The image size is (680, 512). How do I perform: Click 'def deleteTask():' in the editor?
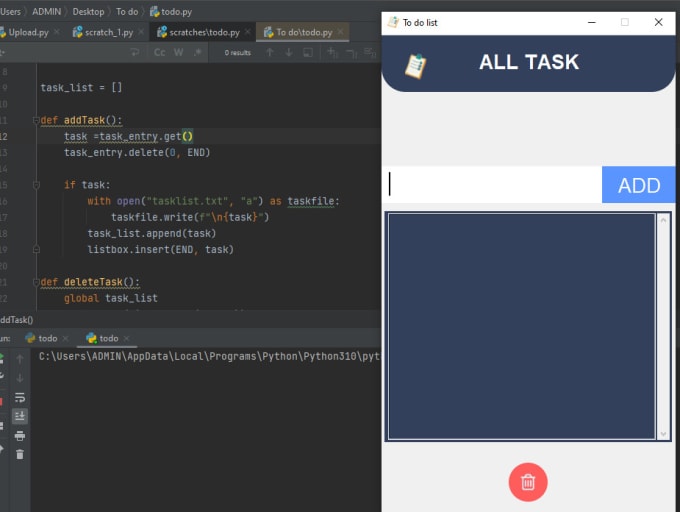[90, 282]
